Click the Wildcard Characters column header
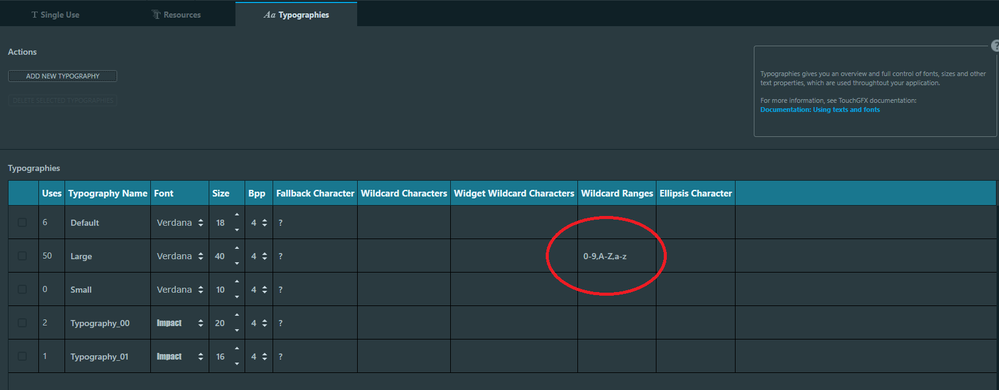 (x=404, y=193)
